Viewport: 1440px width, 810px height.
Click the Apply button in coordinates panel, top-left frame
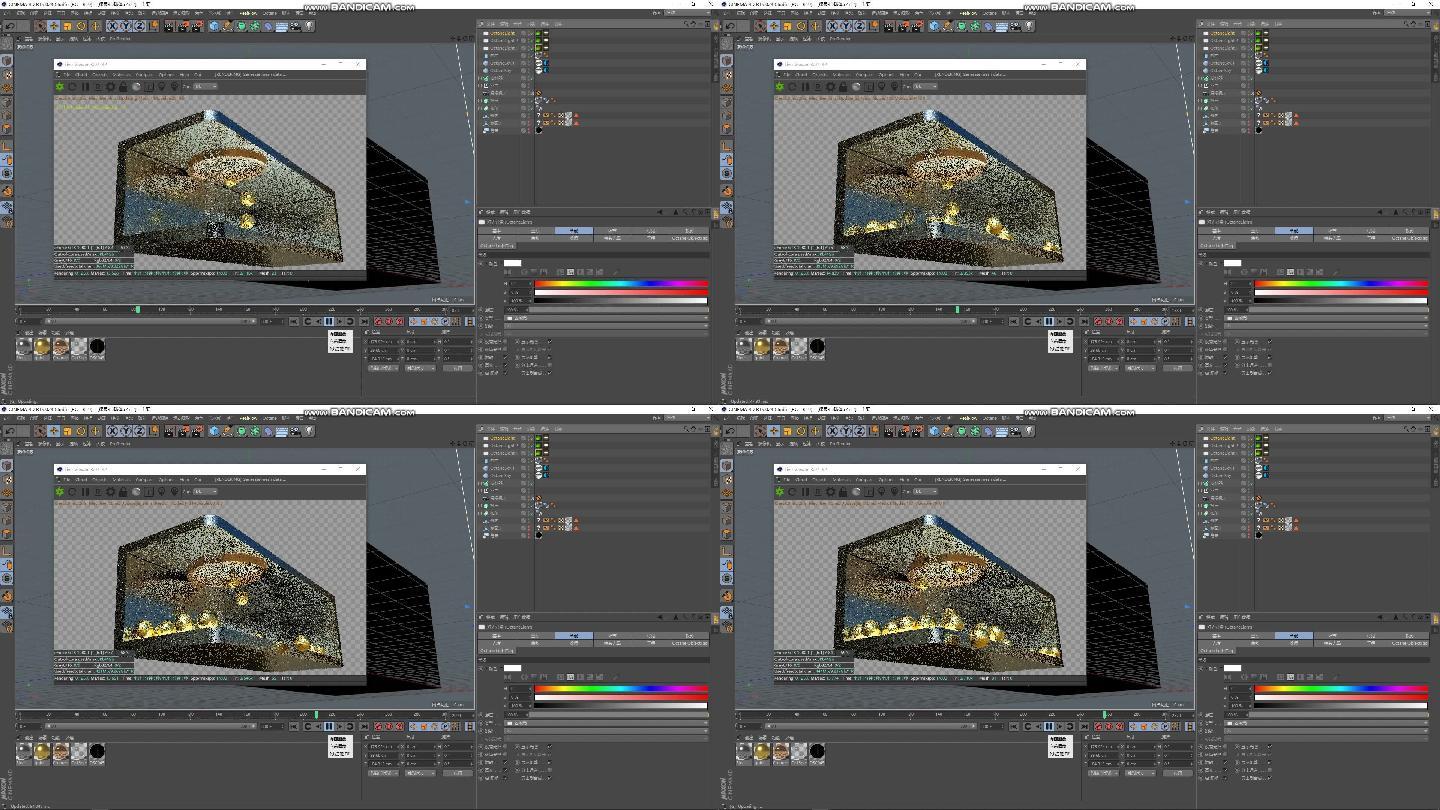click(457, 367)
